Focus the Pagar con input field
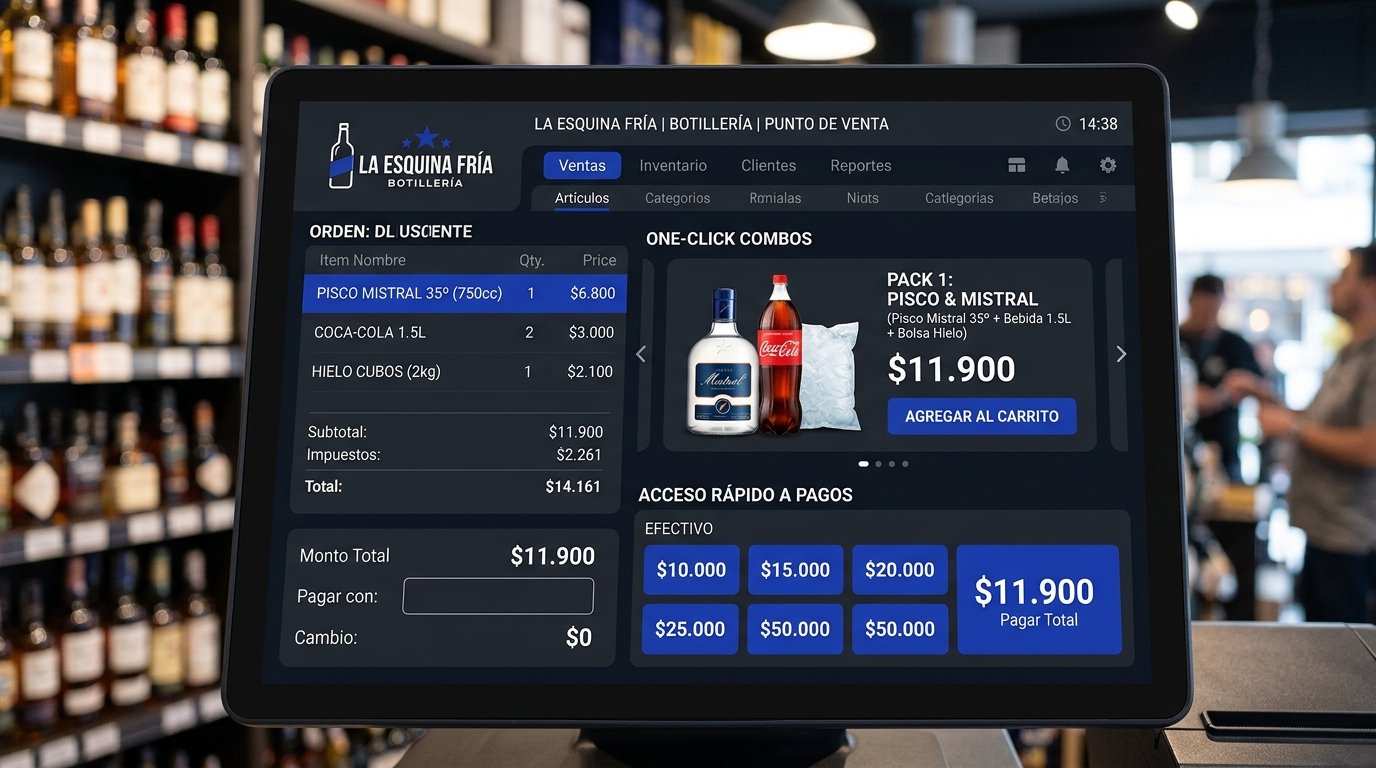1376x768 pixels. pyautogui.click(x=498, y=596)
